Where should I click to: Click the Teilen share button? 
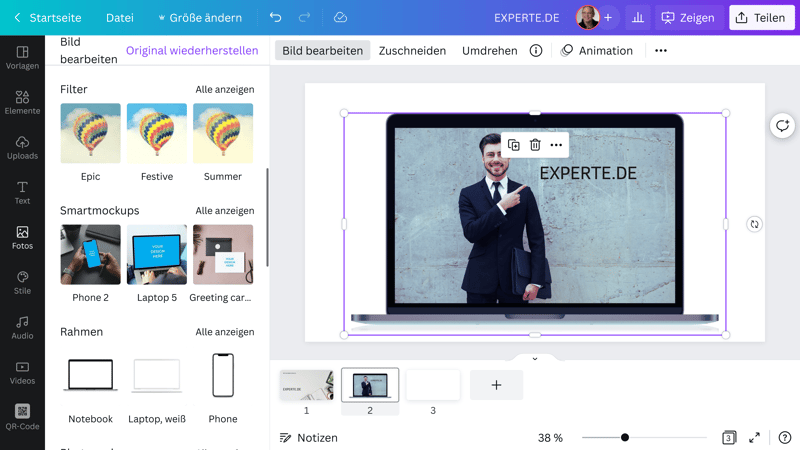[762, 17]
